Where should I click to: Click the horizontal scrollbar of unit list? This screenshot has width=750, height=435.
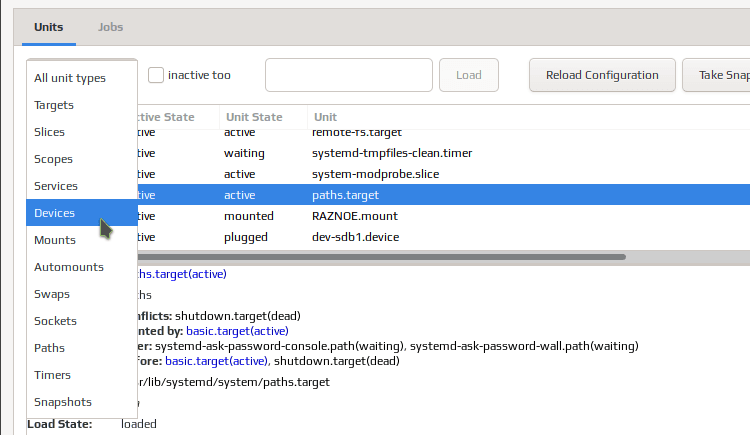coord(381,257)
